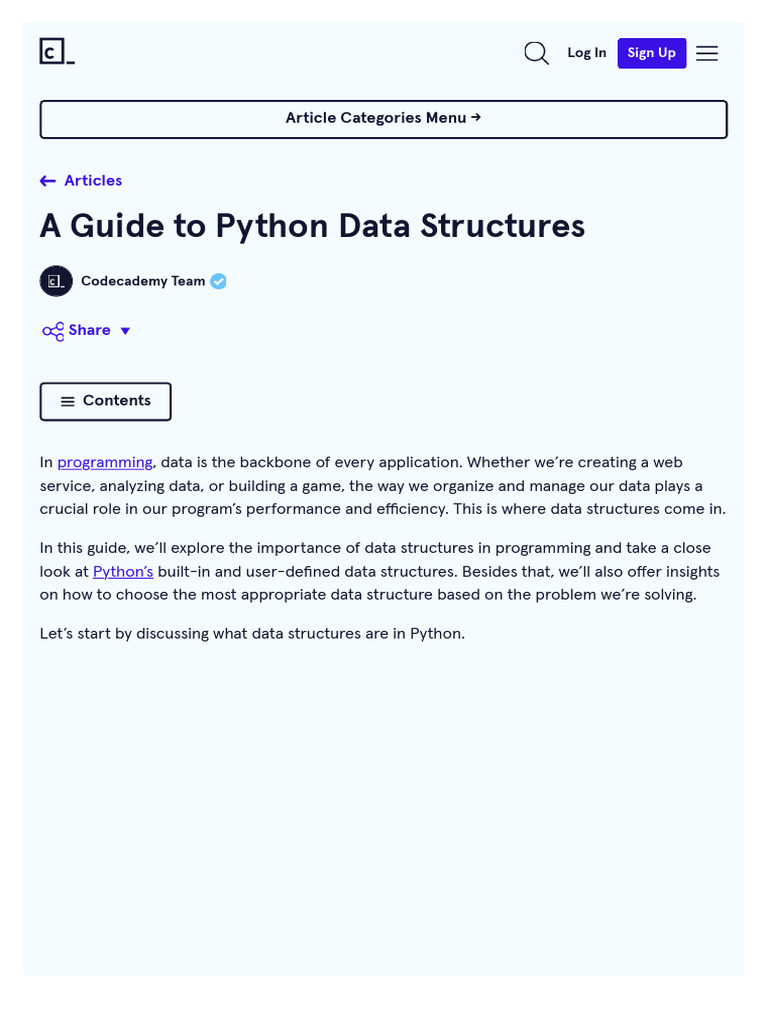
Task: Expand the Contents table of contents
Action: [106, 402]
